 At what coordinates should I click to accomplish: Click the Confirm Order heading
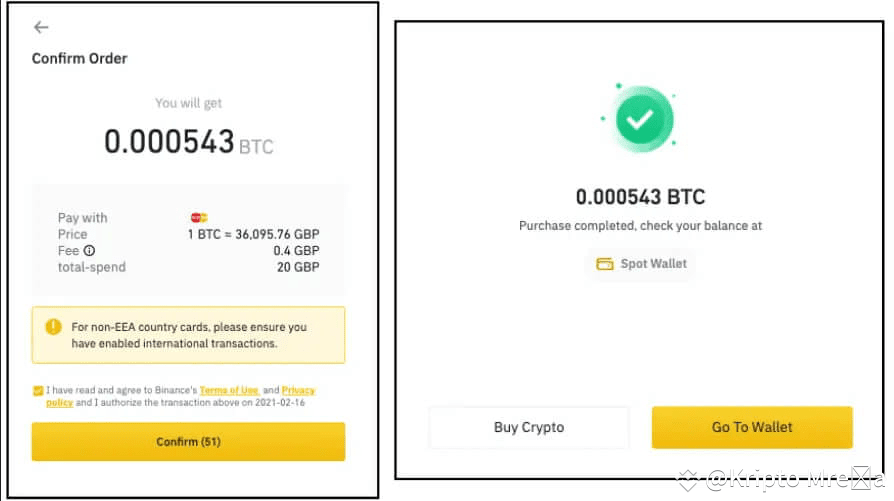pos(81,58)
